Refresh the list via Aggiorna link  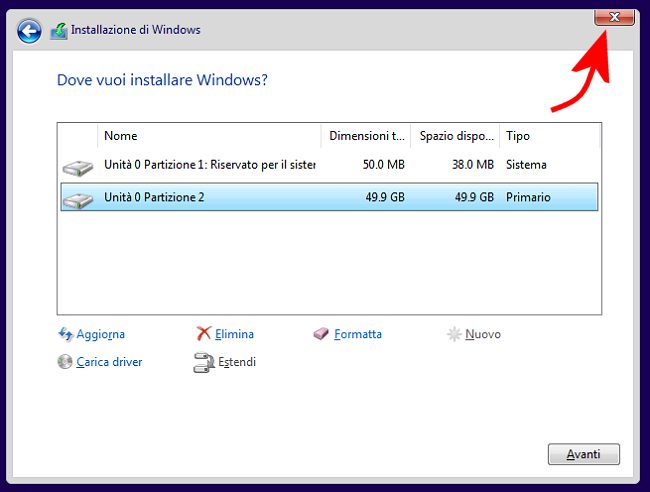pyautogui.click(x=100, y=334)
